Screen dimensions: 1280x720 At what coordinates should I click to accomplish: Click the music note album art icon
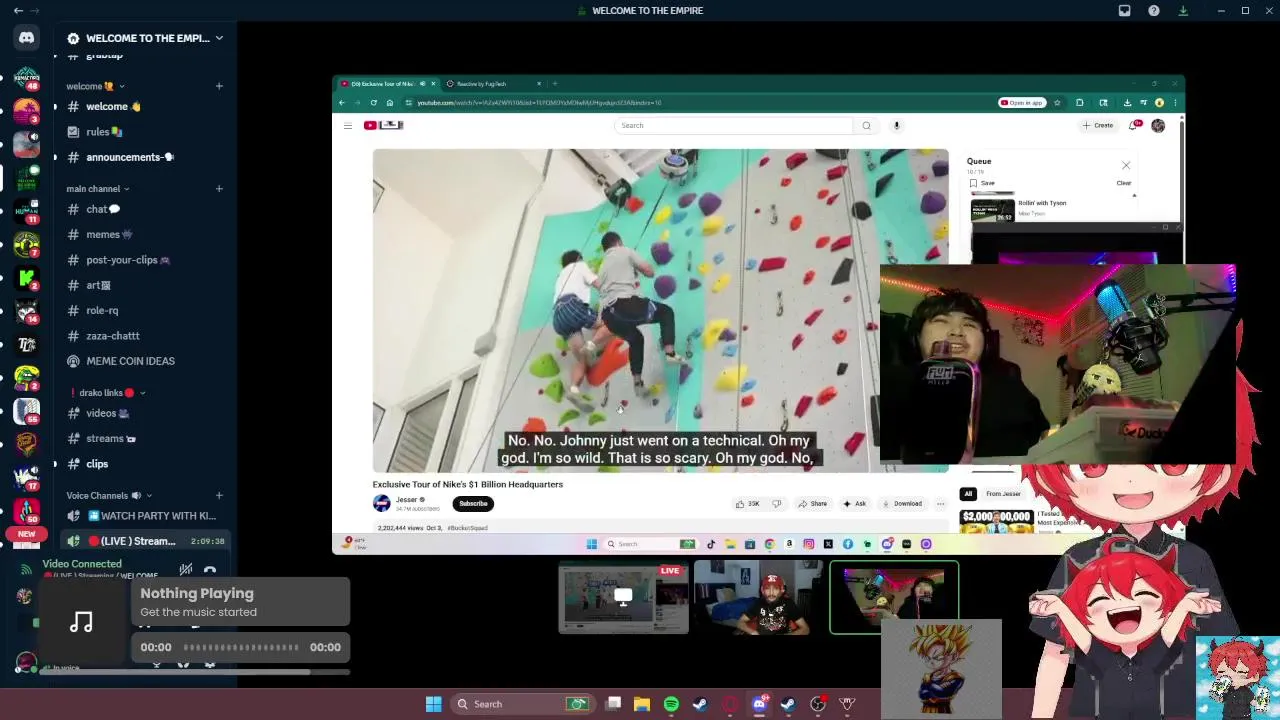(82, 623)
